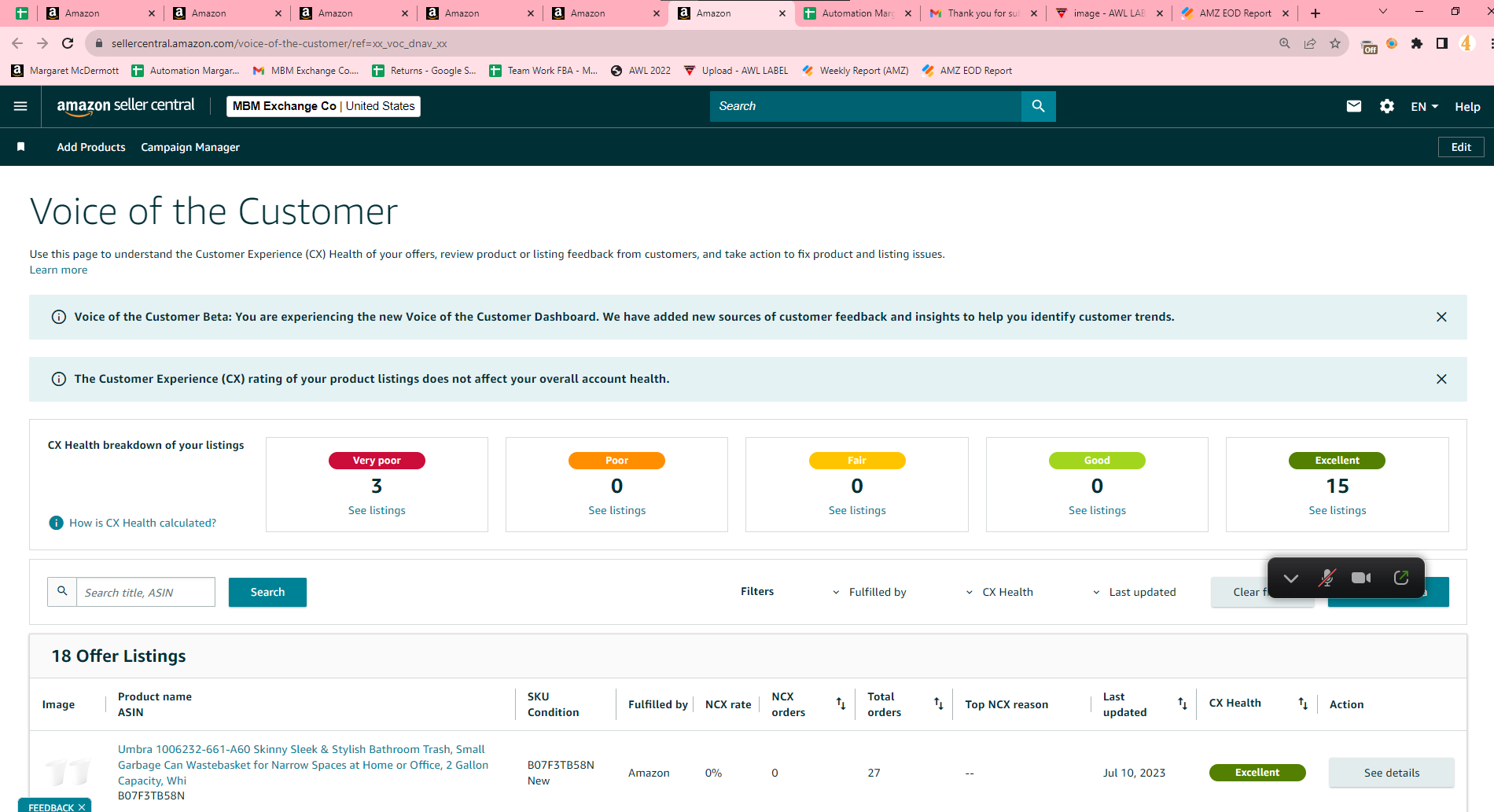Open a new browser tab
The height and width of the screenshot is (812, 1494).
1316,13
